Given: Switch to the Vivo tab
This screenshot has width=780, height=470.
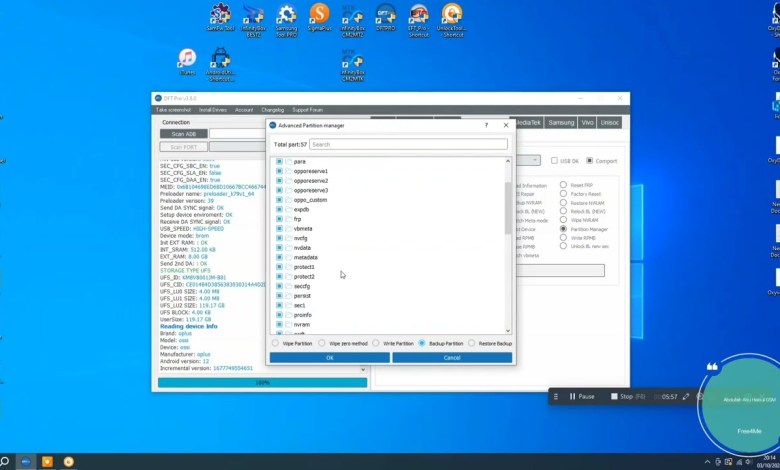Looking at the screenshot, I should coord(587,122).
